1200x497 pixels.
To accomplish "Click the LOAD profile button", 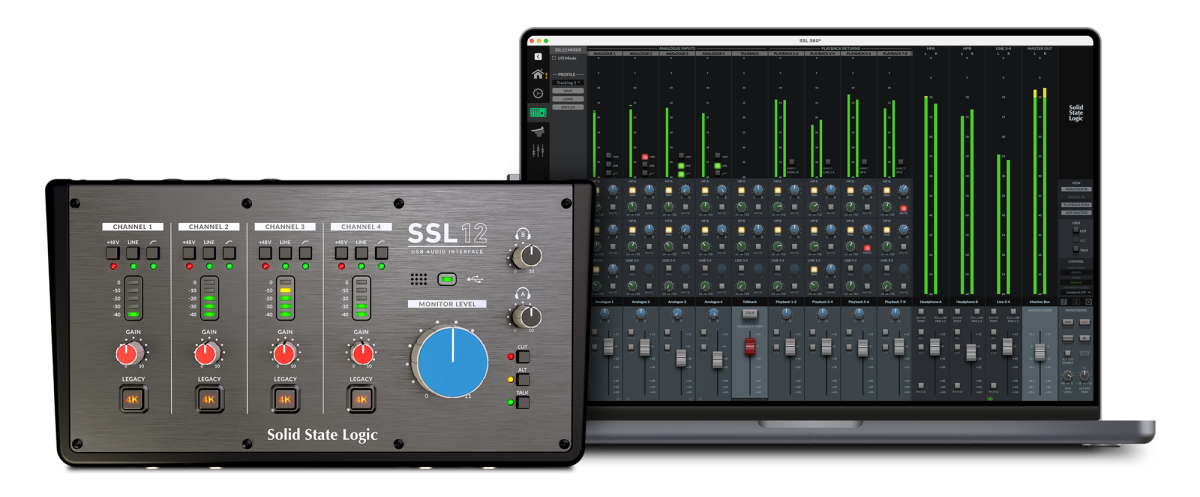I will click(x=568, y=99).
